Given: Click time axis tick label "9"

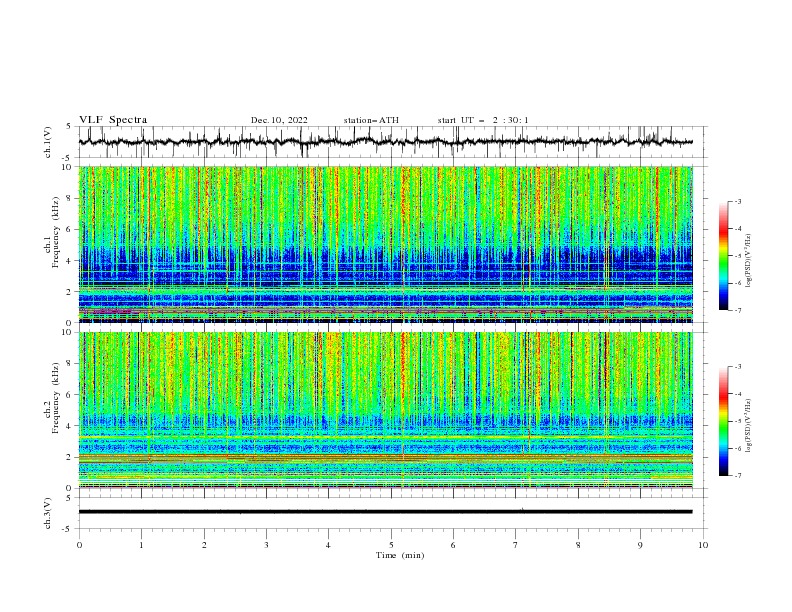Looking at the screenshot, I should coord(640,545).
